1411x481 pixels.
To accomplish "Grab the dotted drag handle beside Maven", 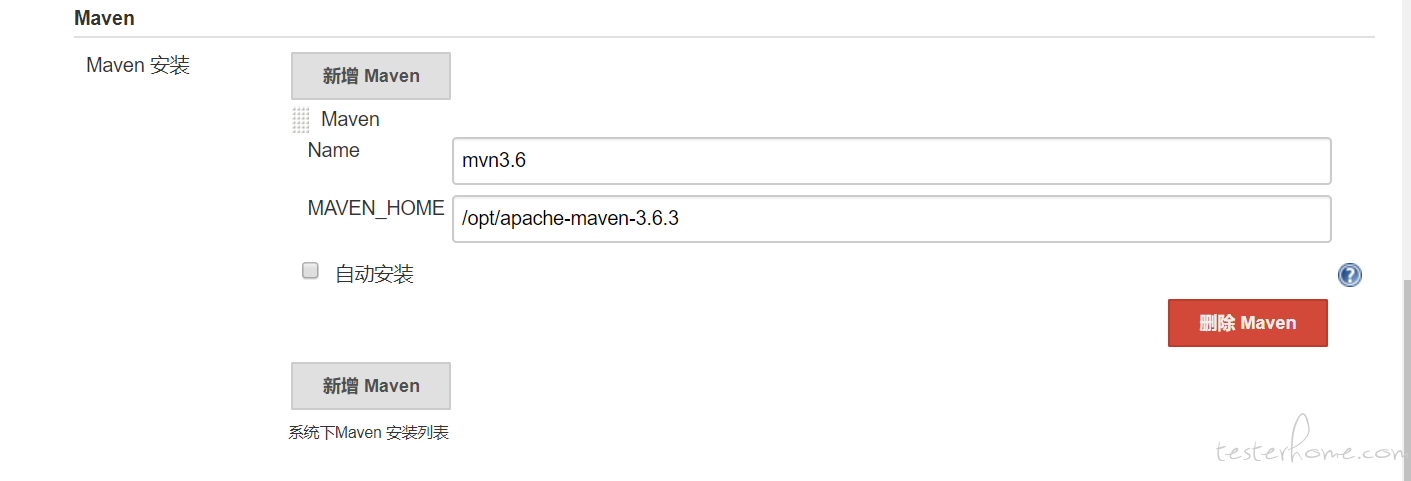I will 301,120.
